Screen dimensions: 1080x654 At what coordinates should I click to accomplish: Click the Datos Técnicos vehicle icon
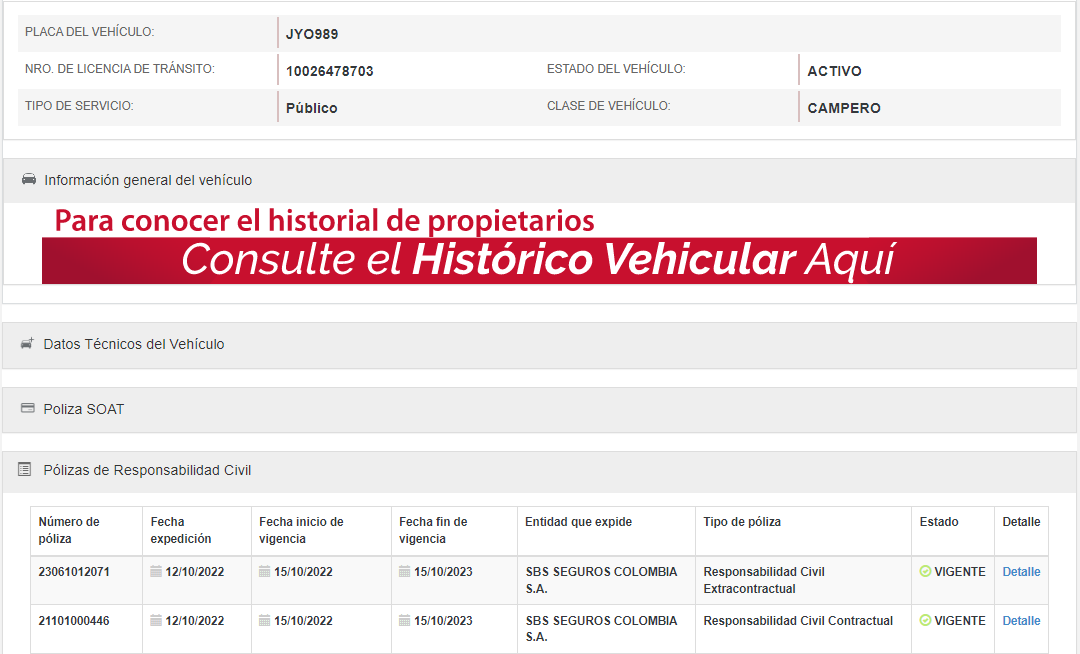click(x=27, y=344)
